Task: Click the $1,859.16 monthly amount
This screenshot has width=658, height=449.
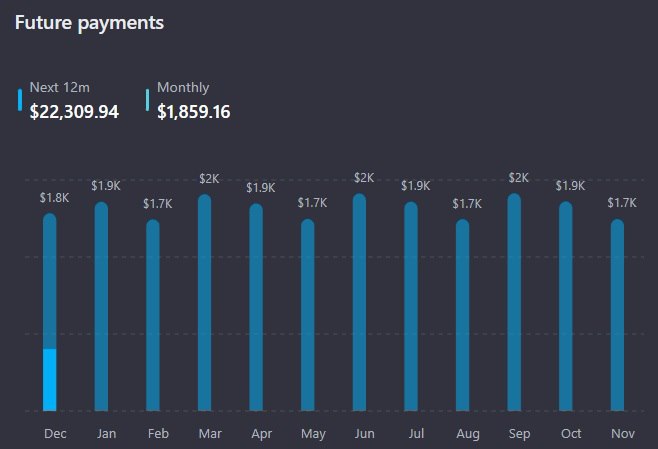Action: click(194, 112)
